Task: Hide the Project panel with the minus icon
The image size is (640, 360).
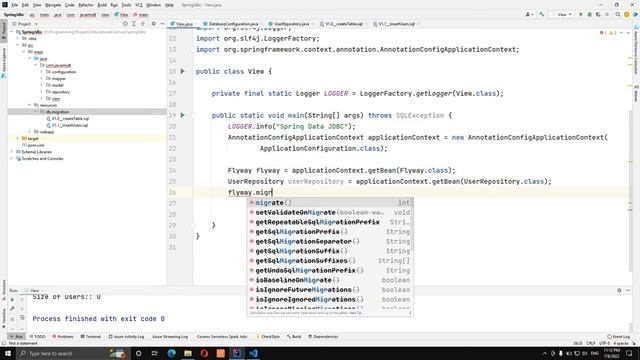Action: 162,24
